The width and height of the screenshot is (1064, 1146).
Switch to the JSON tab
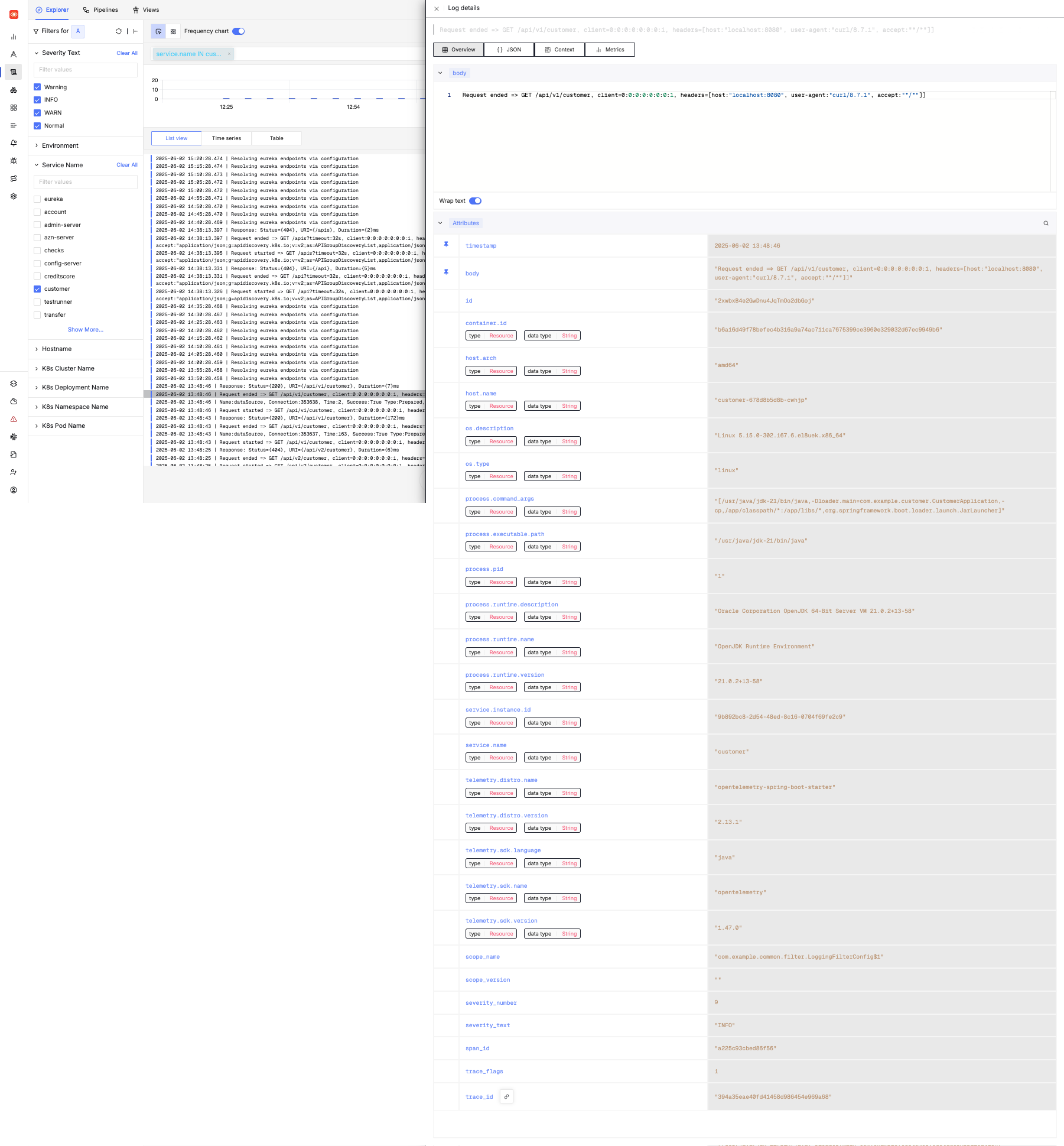pos(509,50)
